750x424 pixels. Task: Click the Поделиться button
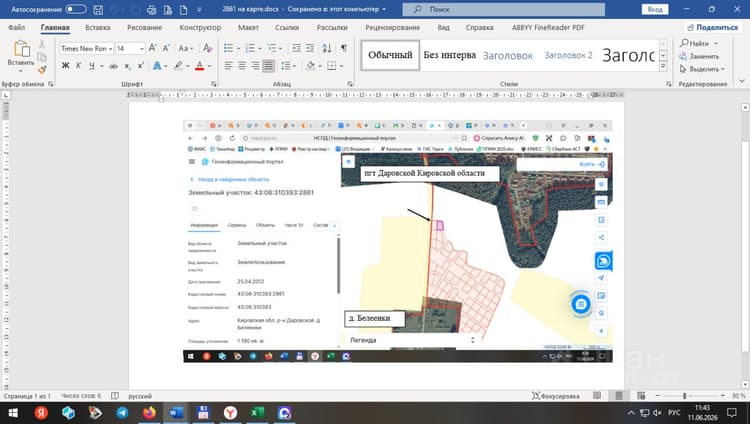pos(712,28)
